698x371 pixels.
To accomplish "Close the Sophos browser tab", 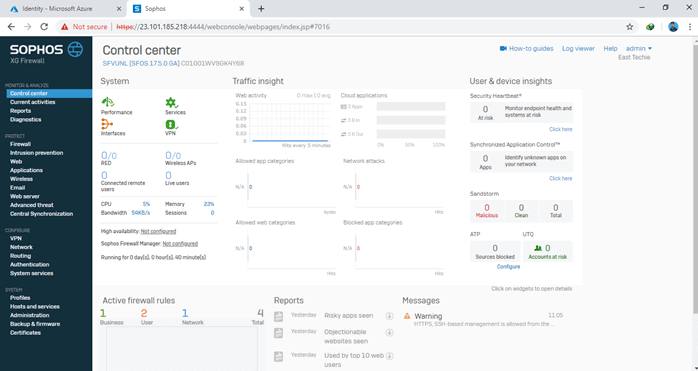I will pyautogui.click(x=242, y=8).
